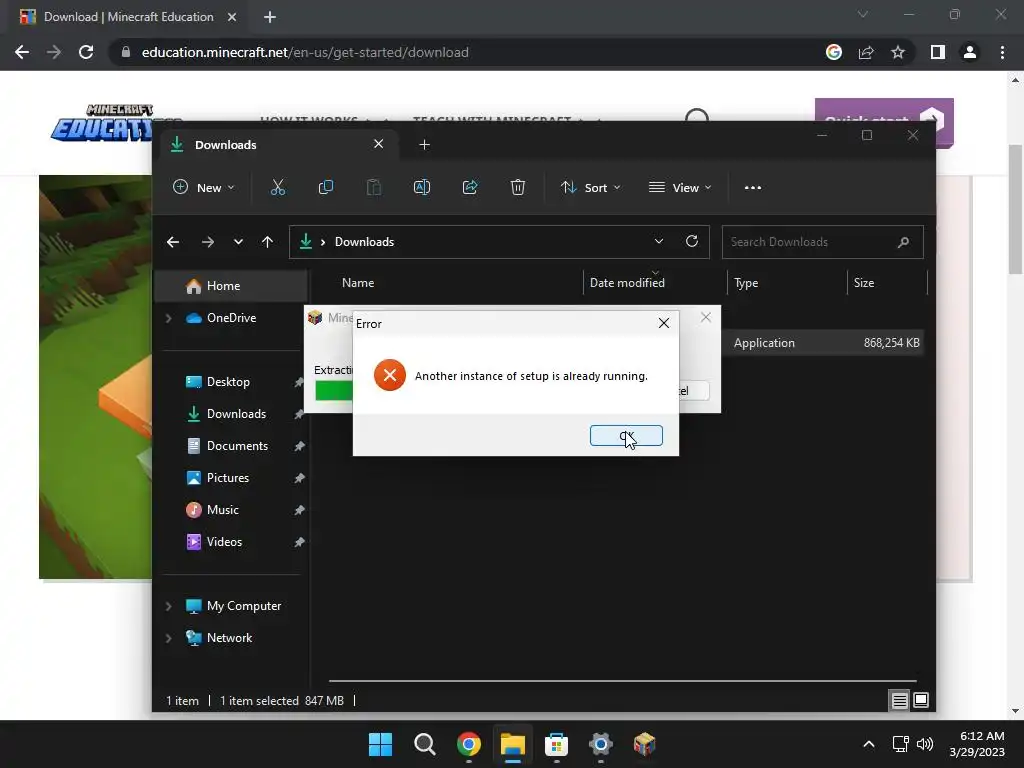The height and width of the screenshot is (768, 1024).
Task: Go back in File Explorer
Action: click(173, 242)
